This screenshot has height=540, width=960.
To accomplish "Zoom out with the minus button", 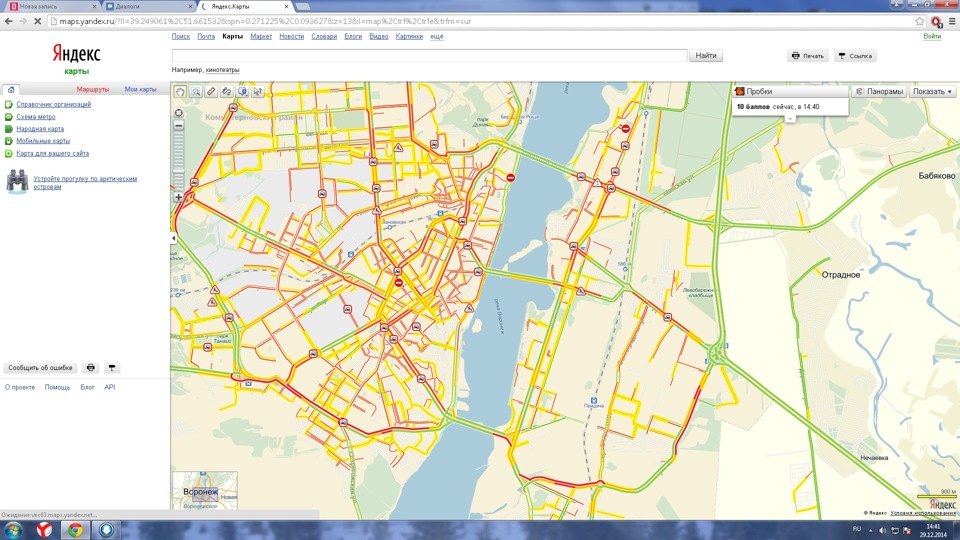I will (179, 125).
